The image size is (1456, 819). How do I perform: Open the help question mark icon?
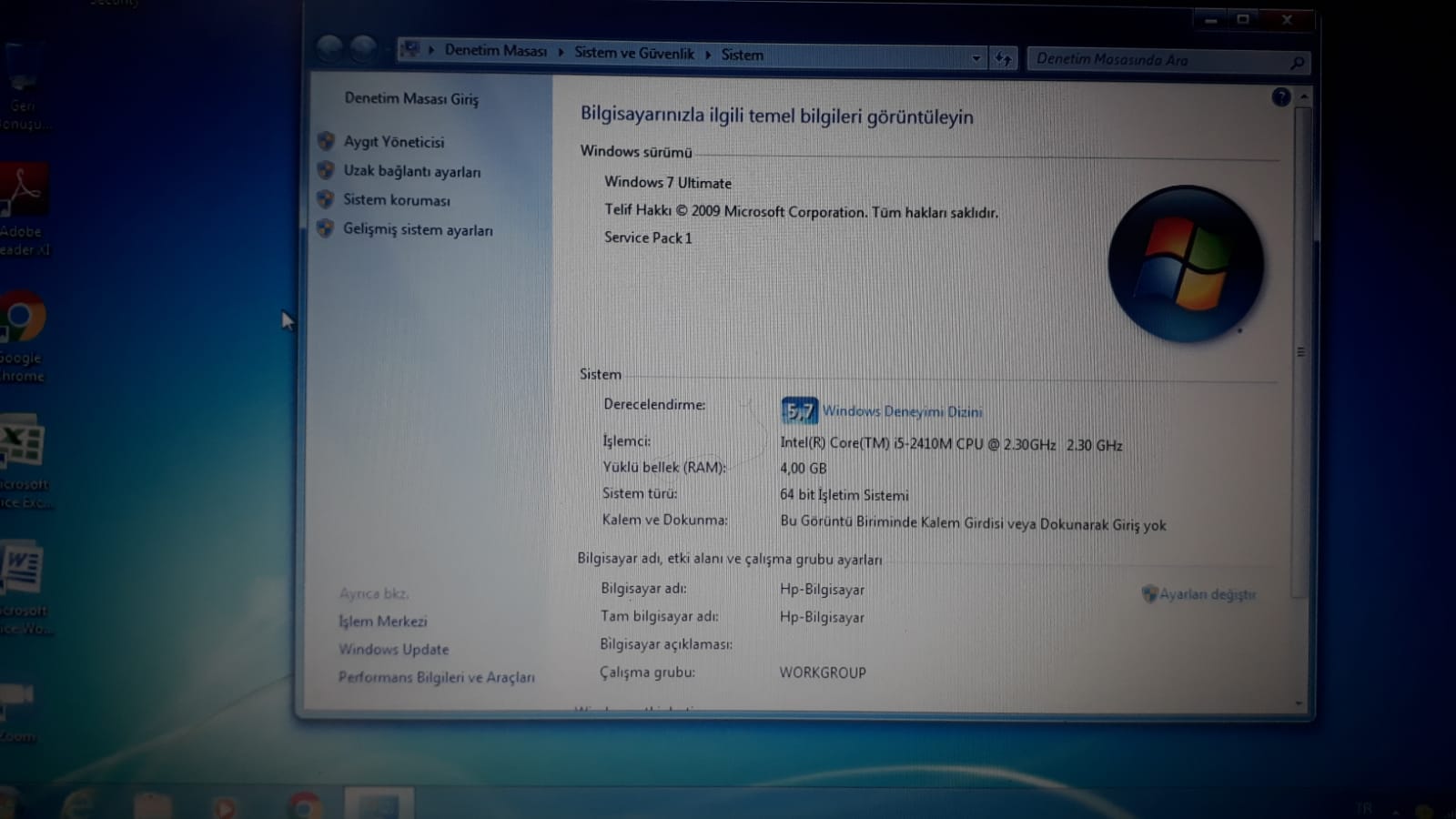point(1280,96)
